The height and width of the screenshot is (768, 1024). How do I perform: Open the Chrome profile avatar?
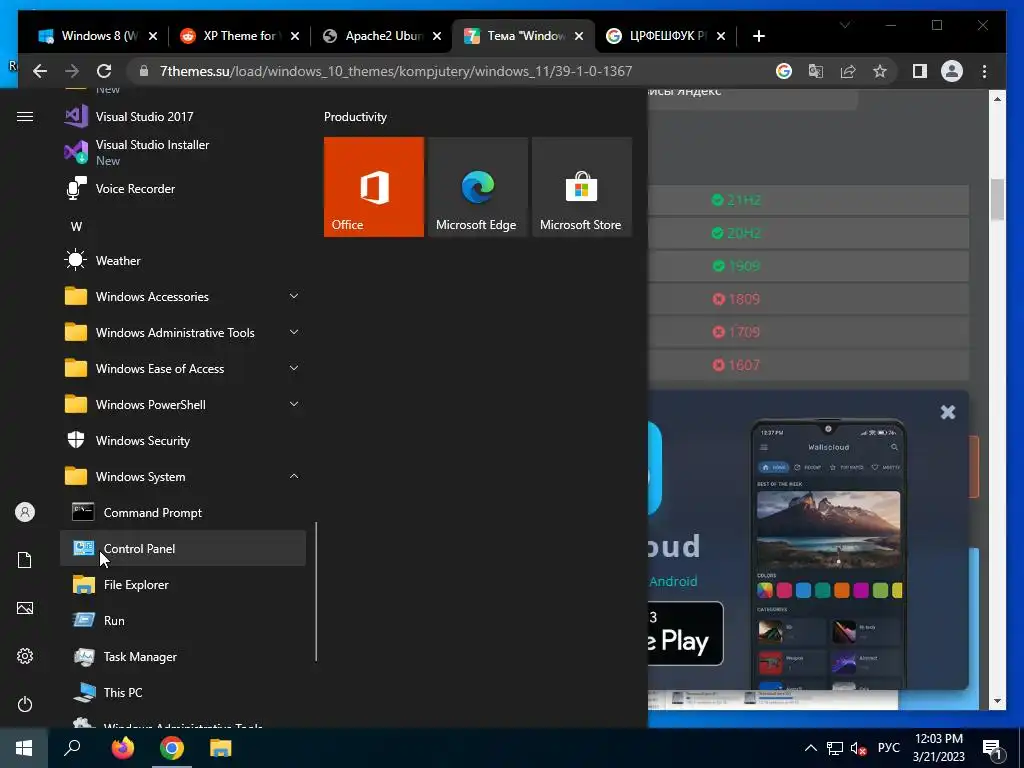(x=952, y=71)
